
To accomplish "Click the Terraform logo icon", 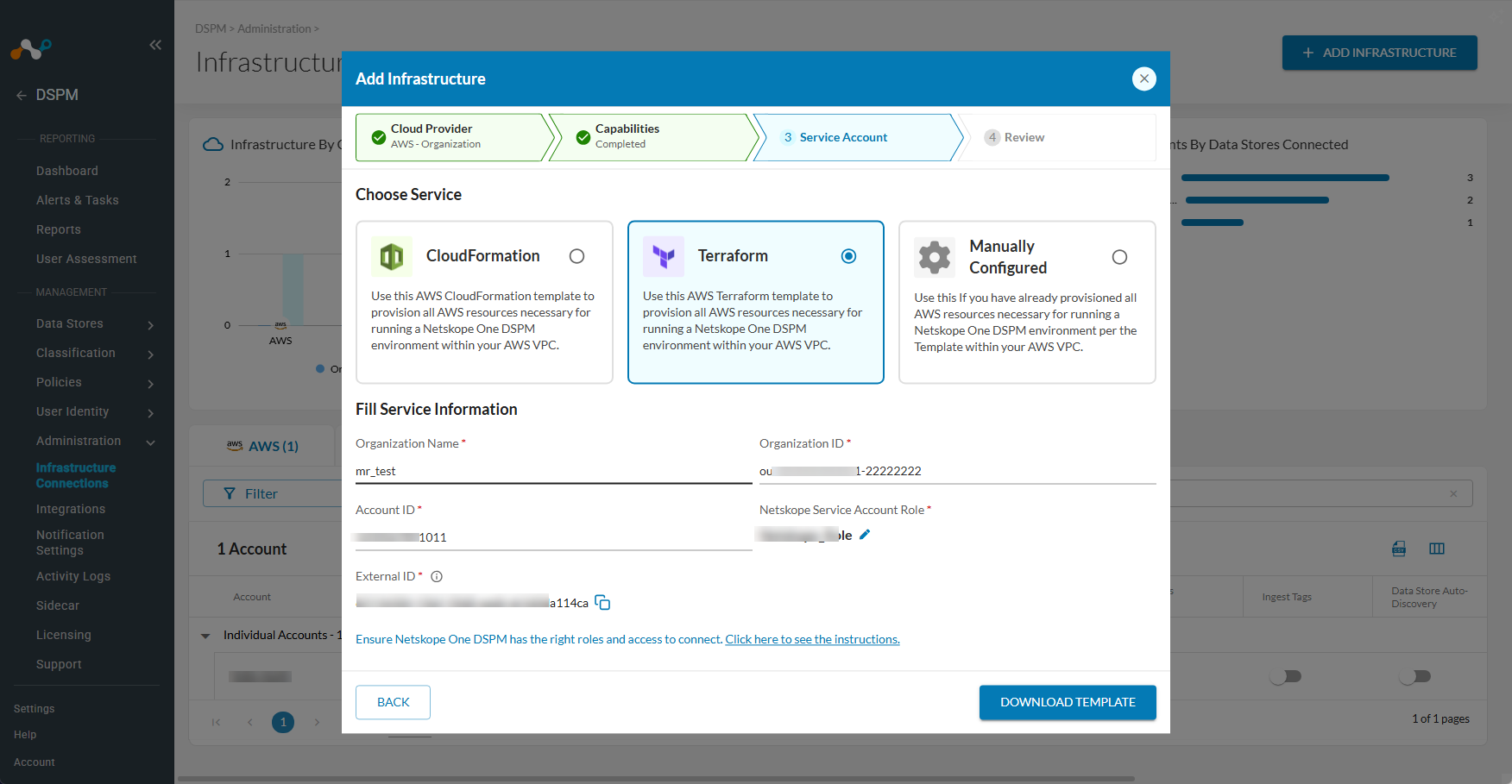I will click(664, 256).
